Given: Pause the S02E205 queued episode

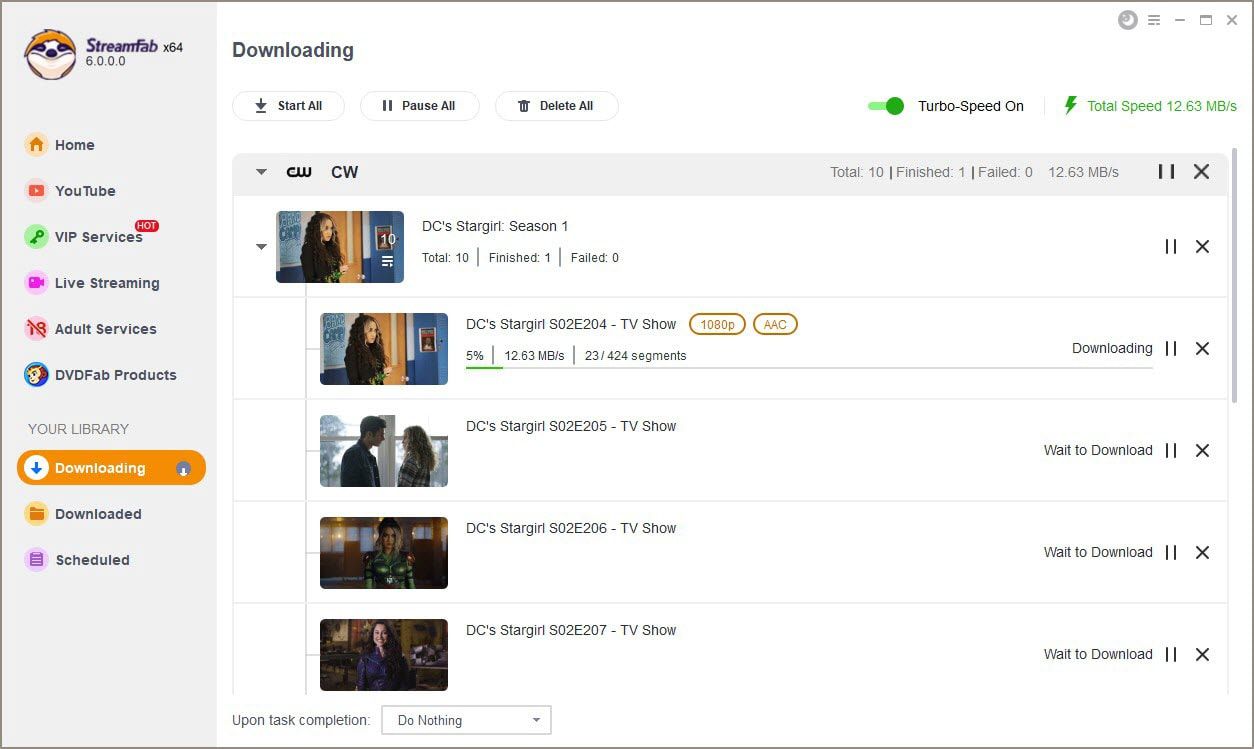Looking at the screenshot, I should [x=1170, y=450].
